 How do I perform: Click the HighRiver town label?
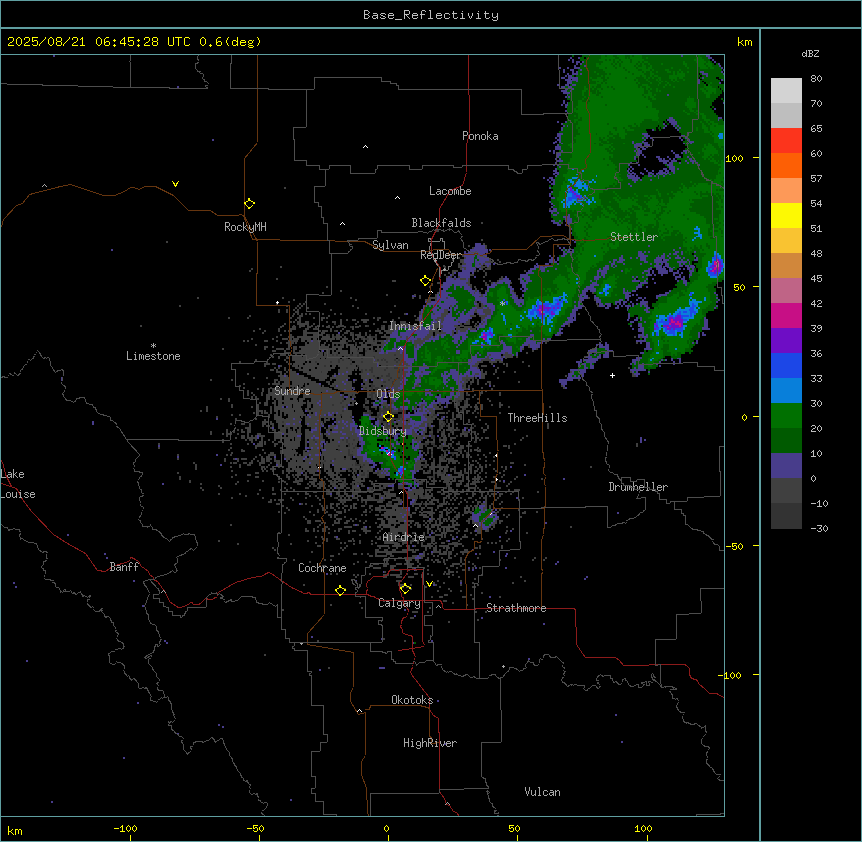point(430,743)
